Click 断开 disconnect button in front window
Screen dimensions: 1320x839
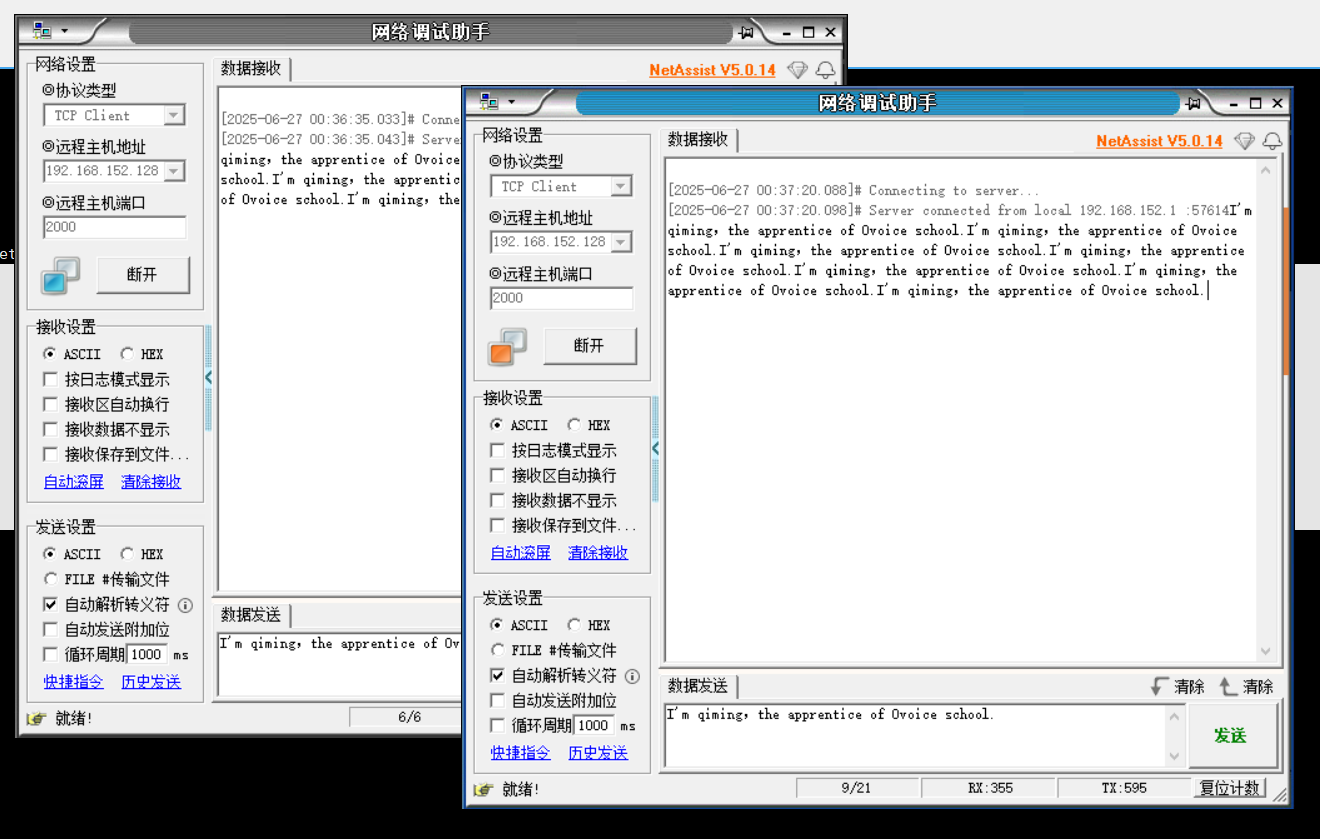tap(589, 346)
